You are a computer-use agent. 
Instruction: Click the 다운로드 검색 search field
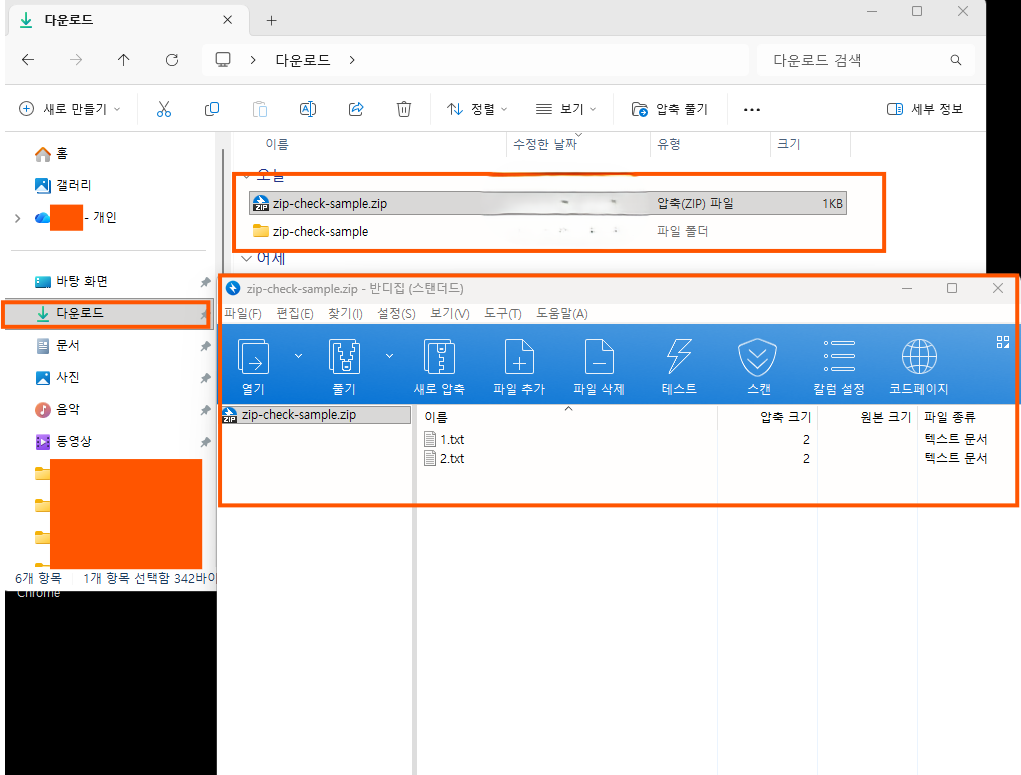866,60
